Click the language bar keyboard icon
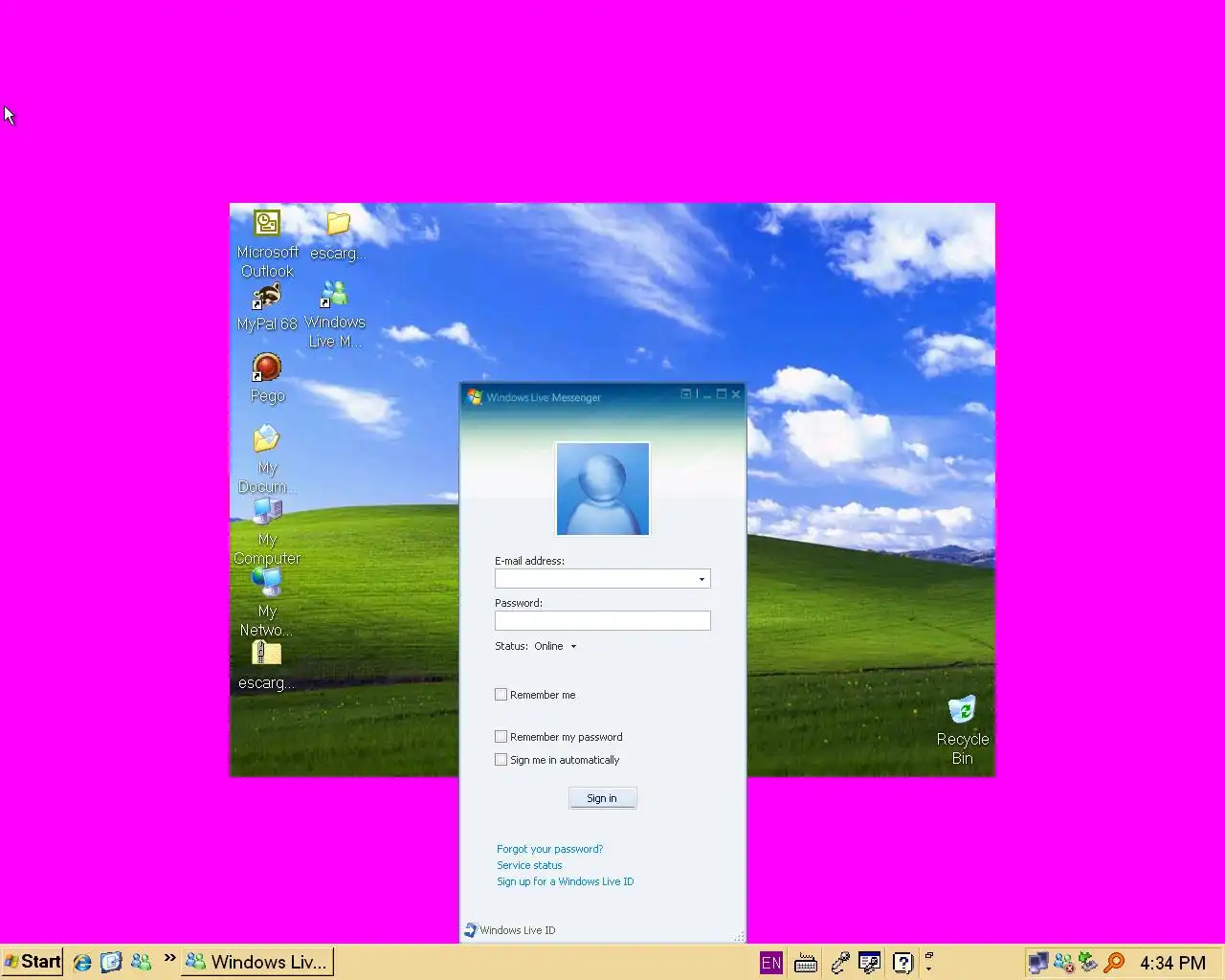This screenshot has width=1225, height=980. (806, 963)
